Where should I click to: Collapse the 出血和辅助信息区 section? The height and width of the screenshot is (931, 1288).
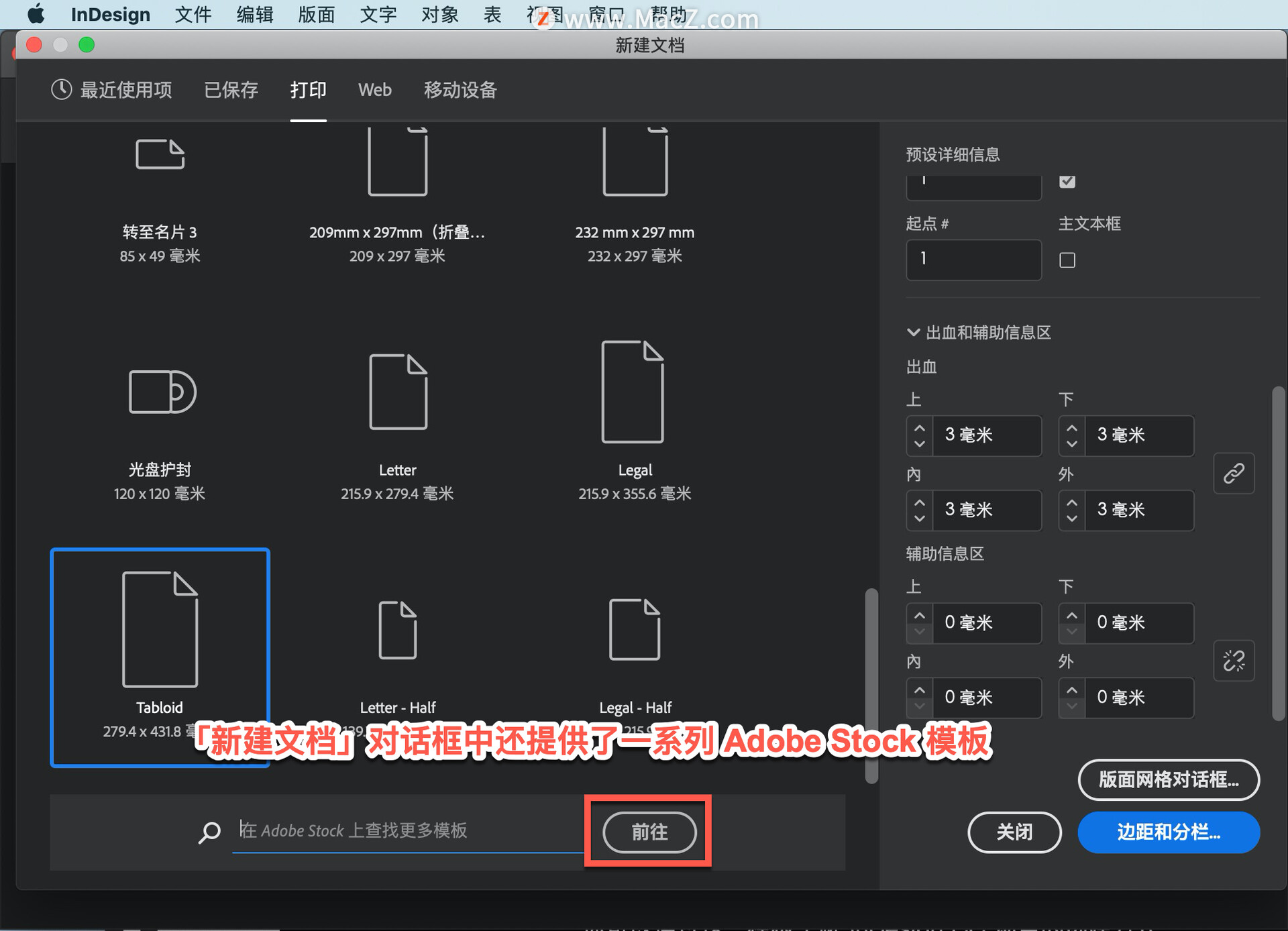click(913, 332)
